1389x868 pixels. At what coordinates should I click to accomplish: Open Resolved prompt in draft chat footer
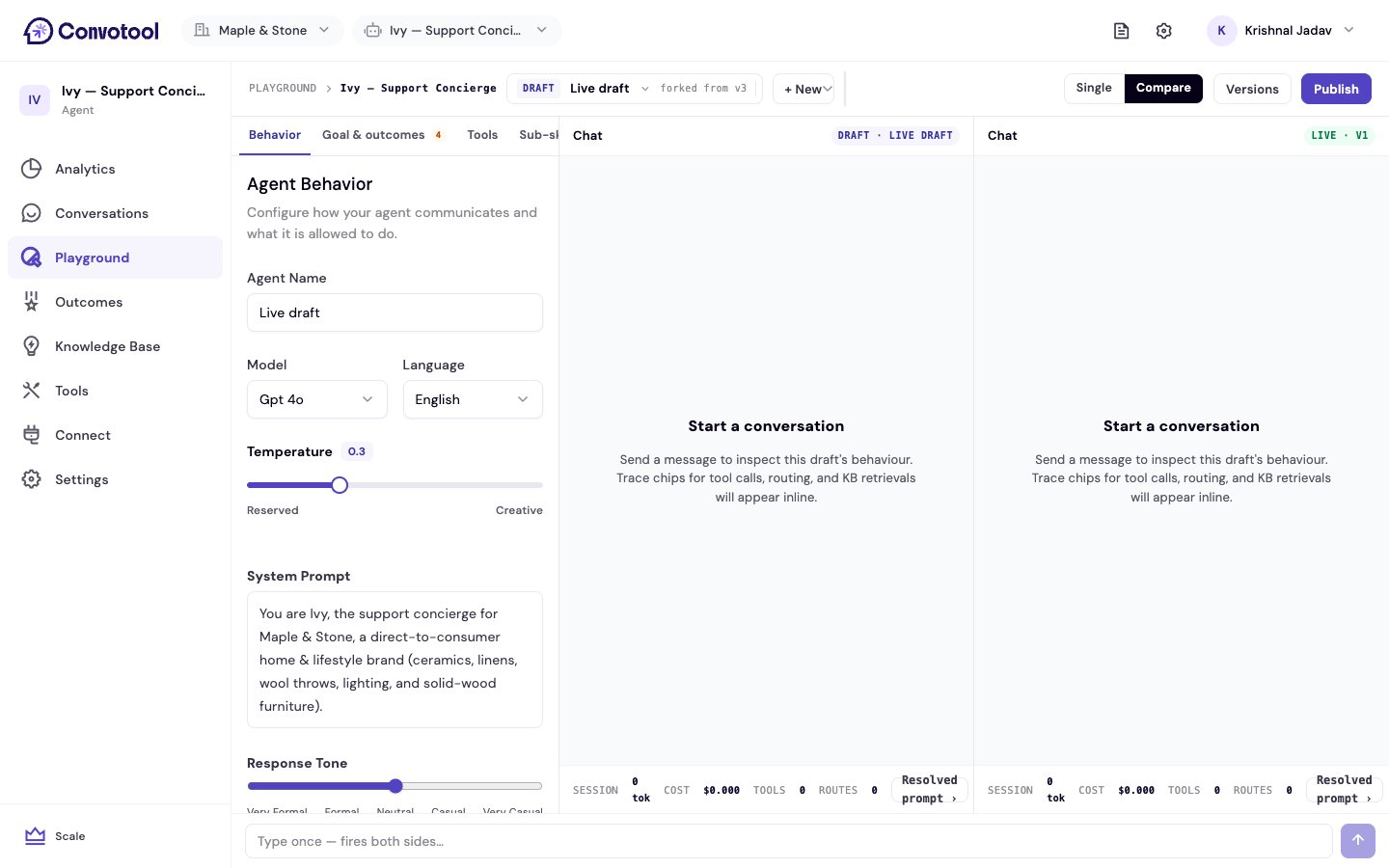pyautogui.click(x=930, y=790)
